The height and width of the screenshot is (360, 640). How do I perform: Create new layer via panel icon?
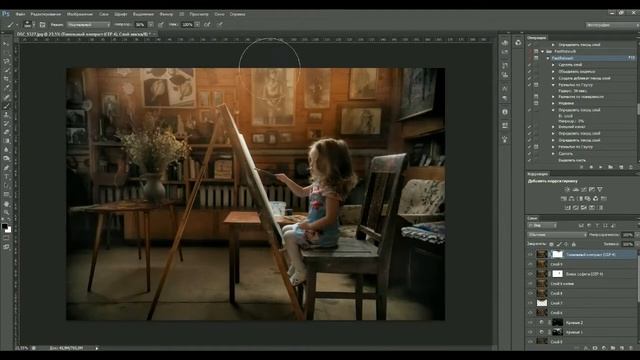coord(622,348)
